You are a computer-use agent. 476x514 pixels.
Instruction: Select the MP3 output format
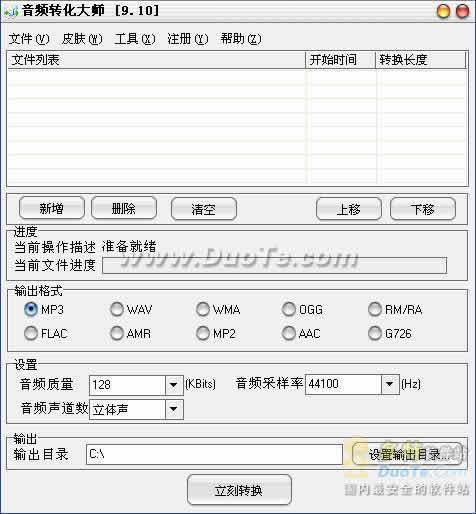point(31,309)
